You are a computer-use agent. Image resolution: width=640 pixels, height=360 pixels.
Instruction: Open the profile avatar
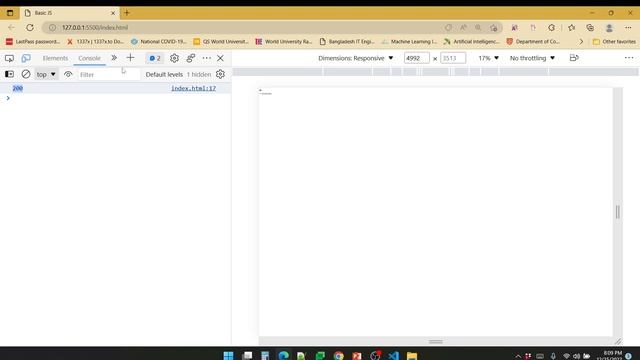pyautogui.click(x=609, y=27)
